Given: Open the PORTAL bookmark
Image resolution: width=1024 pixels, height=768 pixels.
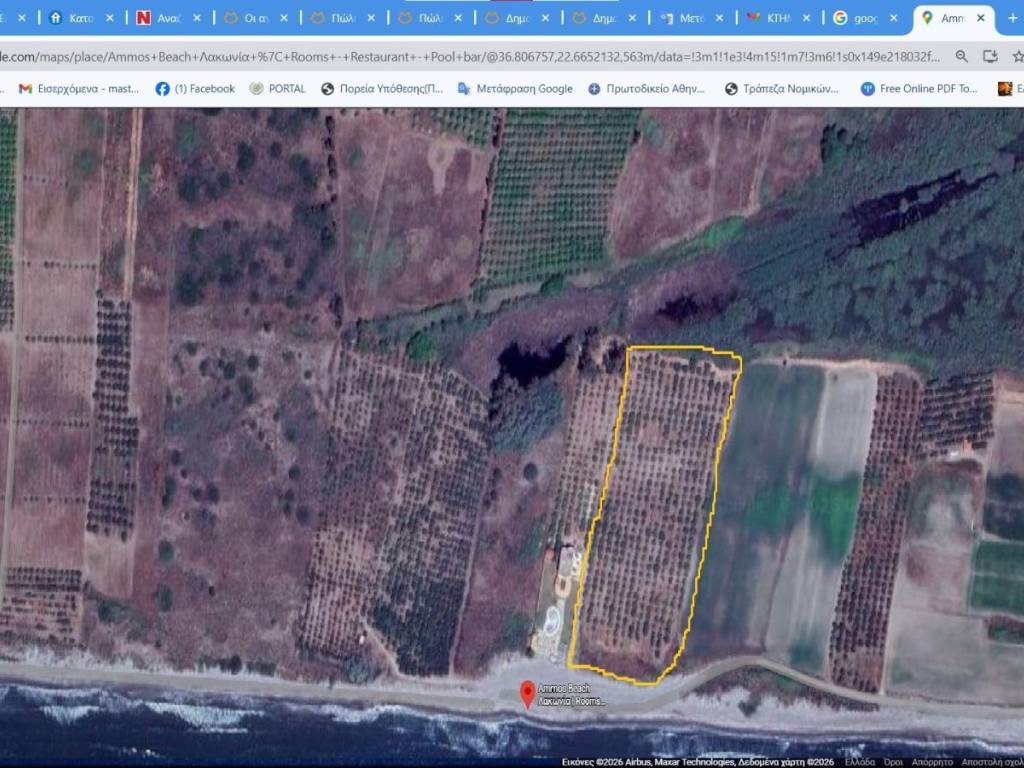Looking at the screenshot, I should [278, 89].
